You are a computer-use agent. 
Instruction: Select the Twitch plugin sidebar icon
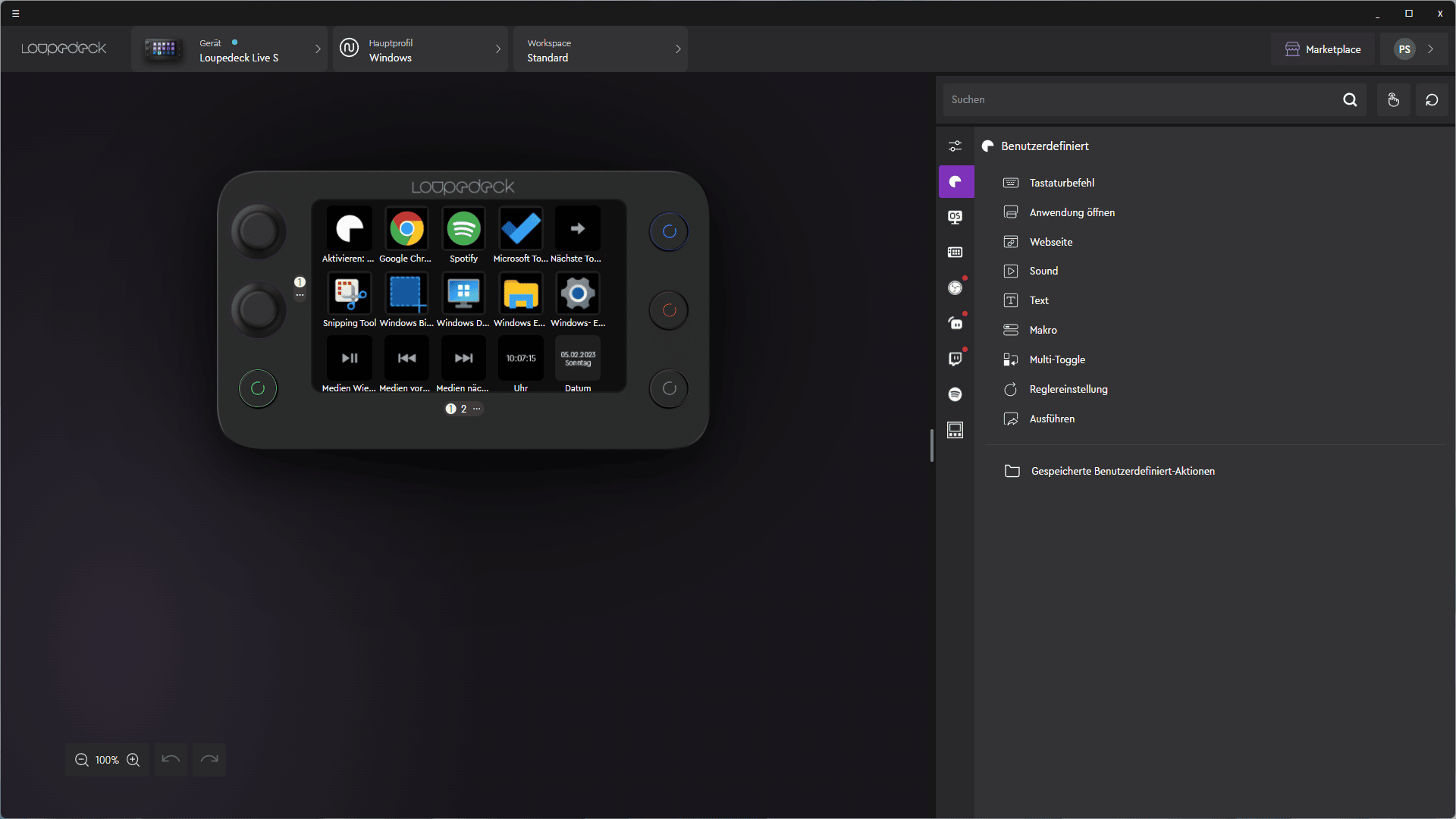pos(955,359)
